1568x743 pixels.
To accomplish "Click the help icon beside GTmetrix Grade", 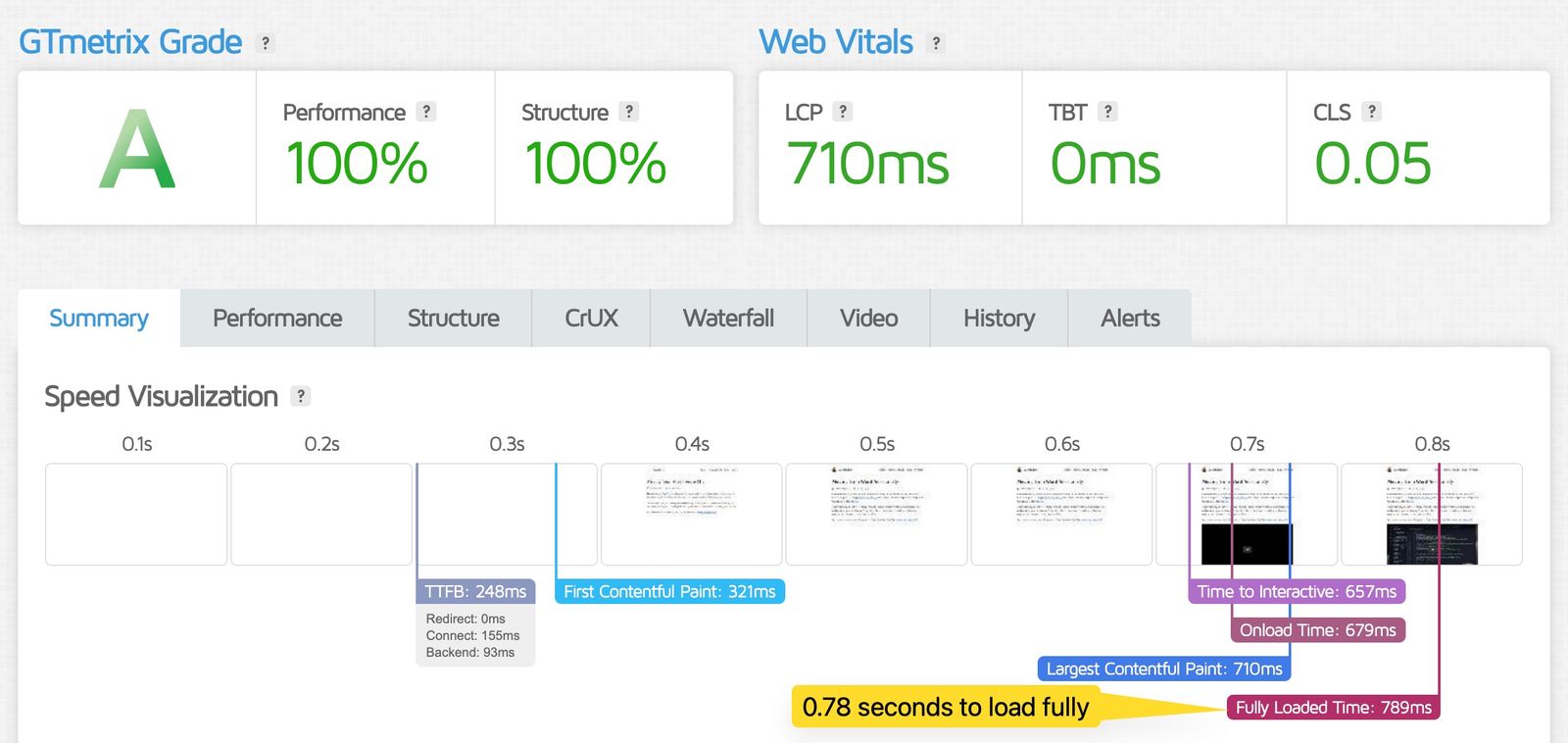I will [x=265, y=43].
